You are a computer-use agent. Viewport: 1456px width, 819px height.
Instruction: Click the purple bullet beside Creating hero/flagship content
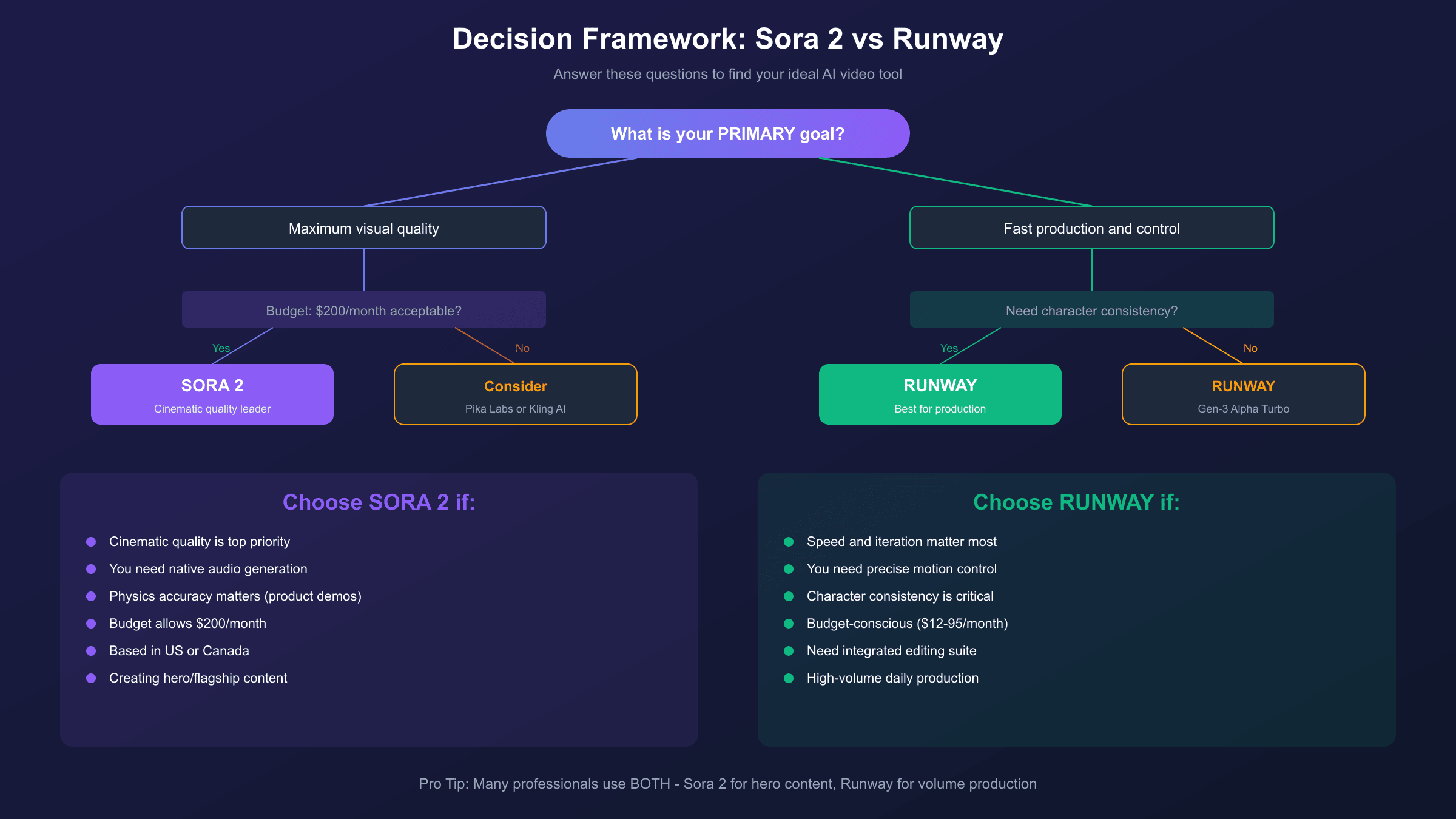(92, 679)
